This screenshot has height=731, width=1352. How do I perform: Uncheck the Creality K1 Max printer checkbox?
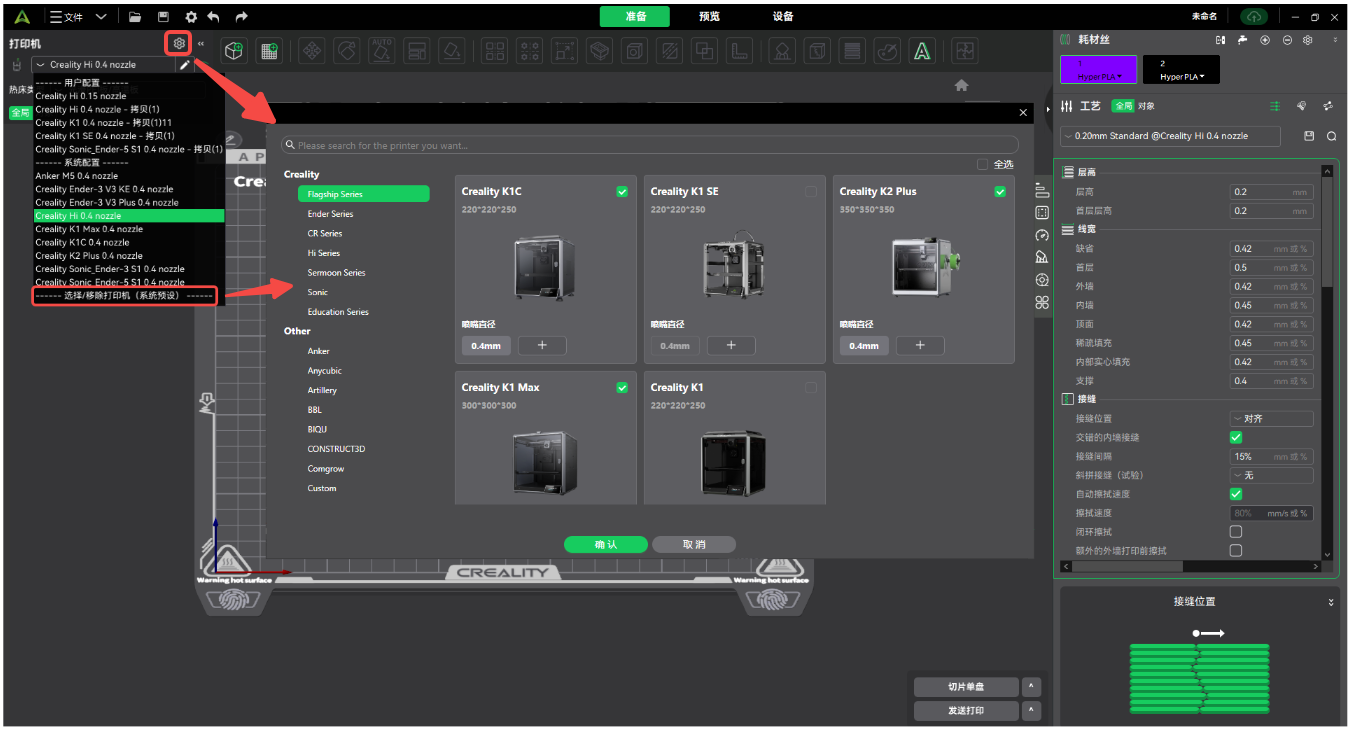(622, 388)
